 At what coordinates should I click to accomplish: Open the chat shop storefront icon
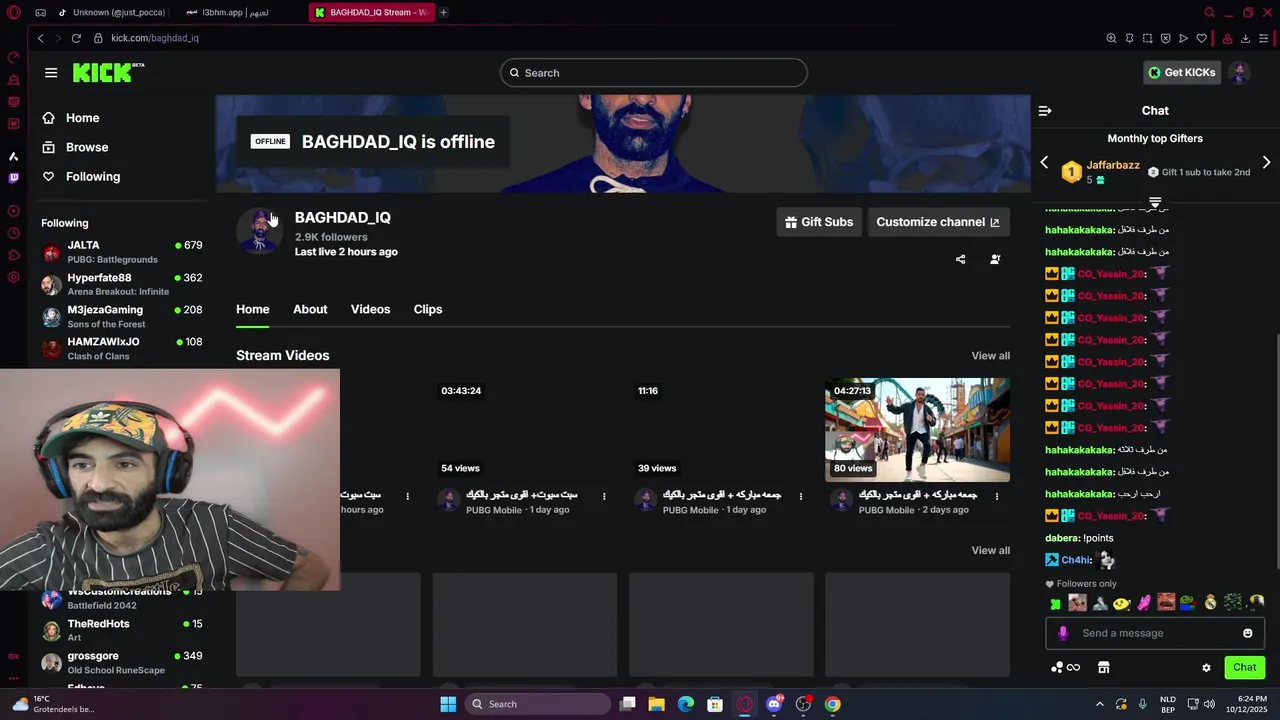coord(1103,667)
